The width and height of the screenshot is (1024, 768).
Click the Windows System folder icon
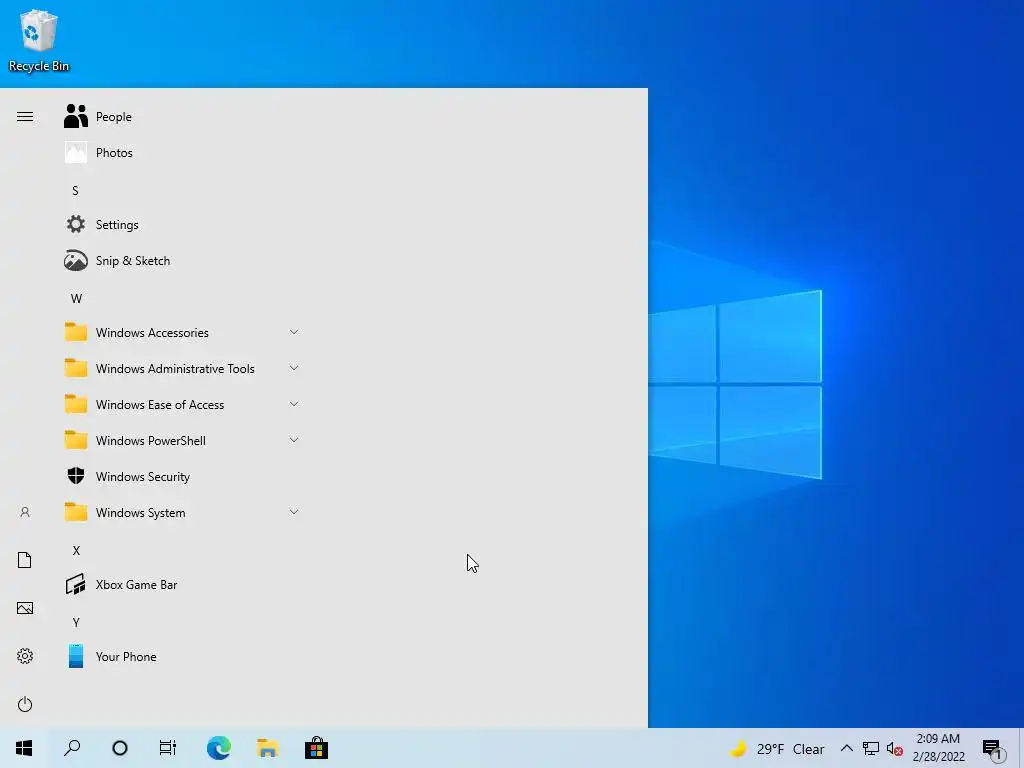coord(76,511)
